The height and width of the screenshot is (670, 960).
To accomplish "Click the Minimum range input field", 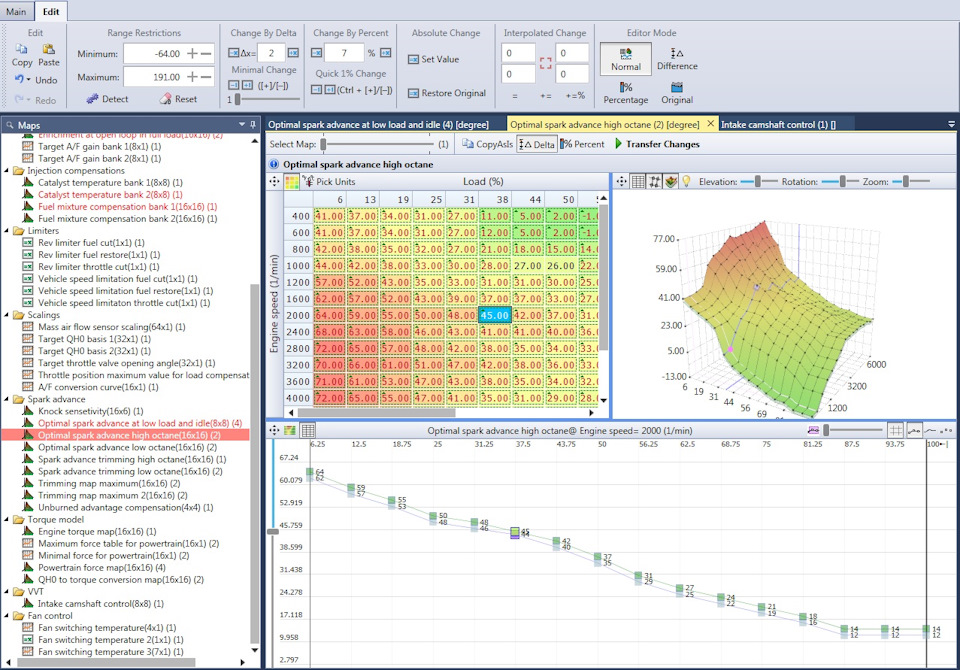I will pos(152,53).
